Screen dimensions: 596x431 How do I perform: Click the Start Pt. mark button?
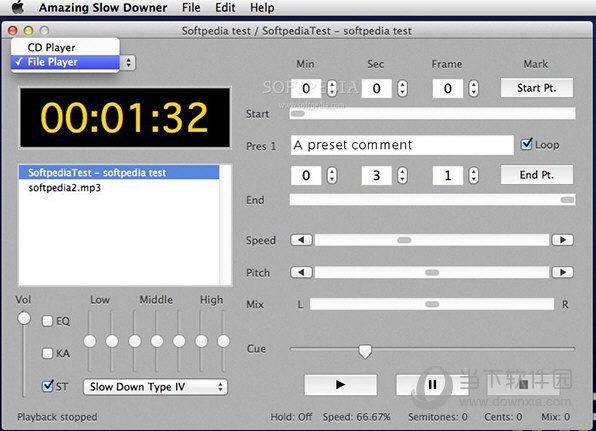(x=537, y=88)
